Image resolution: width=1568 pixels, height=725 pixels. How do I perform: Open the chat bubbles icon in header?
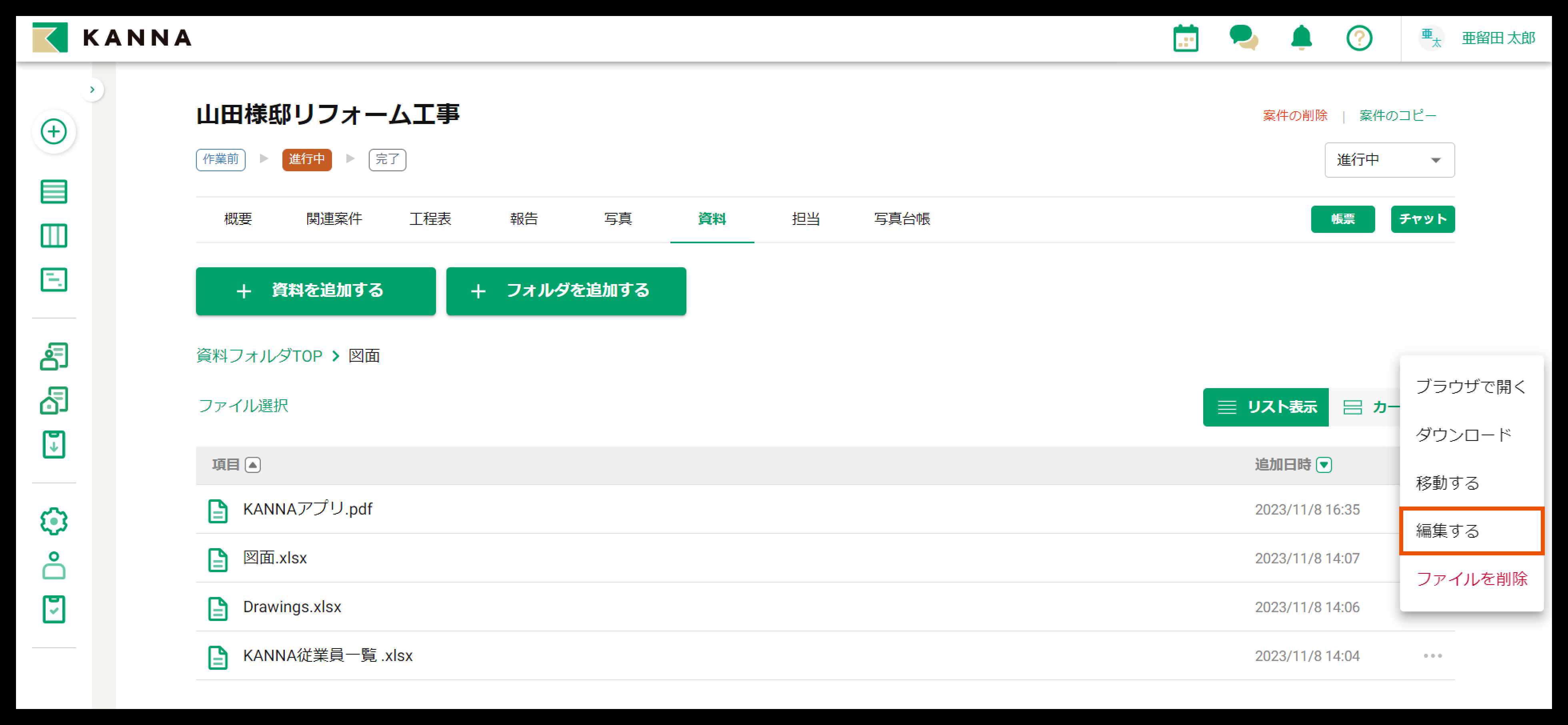pos(1244,38)
